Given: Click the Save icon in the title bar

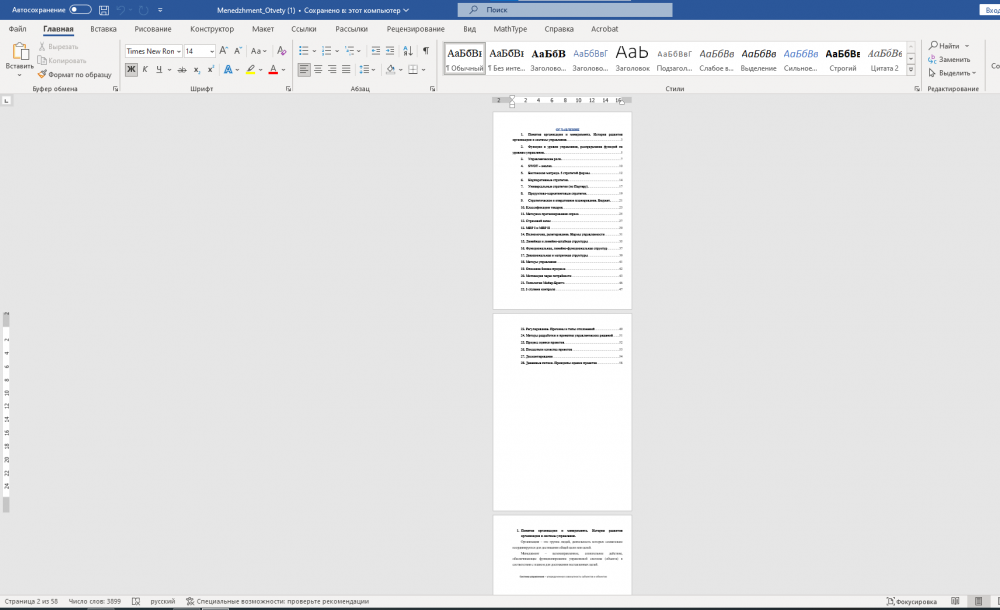Looking at the screenshot, I should pos(104,9).
